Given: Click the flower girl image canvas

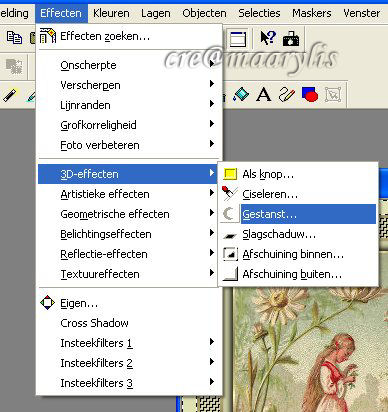Looking at the screenshot, I should 310,350.
